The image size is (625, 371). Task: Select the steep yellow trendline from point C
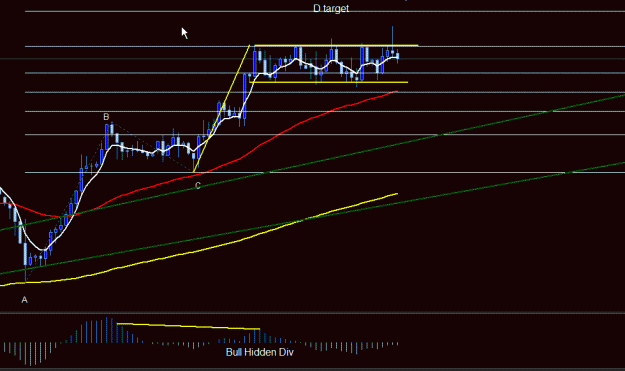(x=222, y=108)
